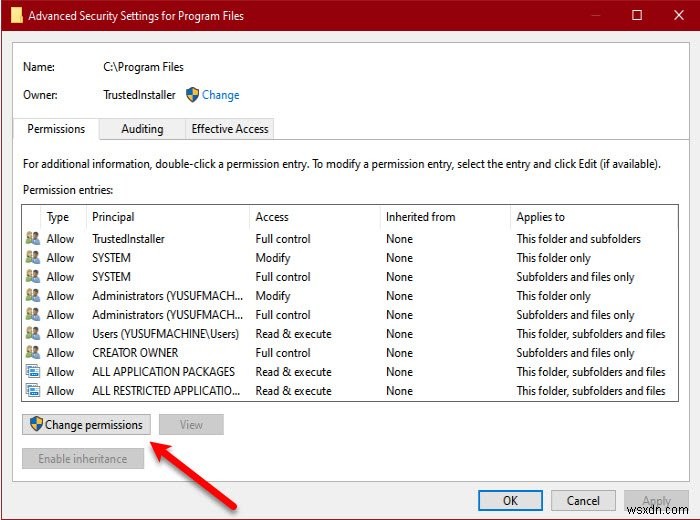The height and width of the screenshot is (520, 700).
Task: Click the TrustedInstaller owner value
Action: 139,95
